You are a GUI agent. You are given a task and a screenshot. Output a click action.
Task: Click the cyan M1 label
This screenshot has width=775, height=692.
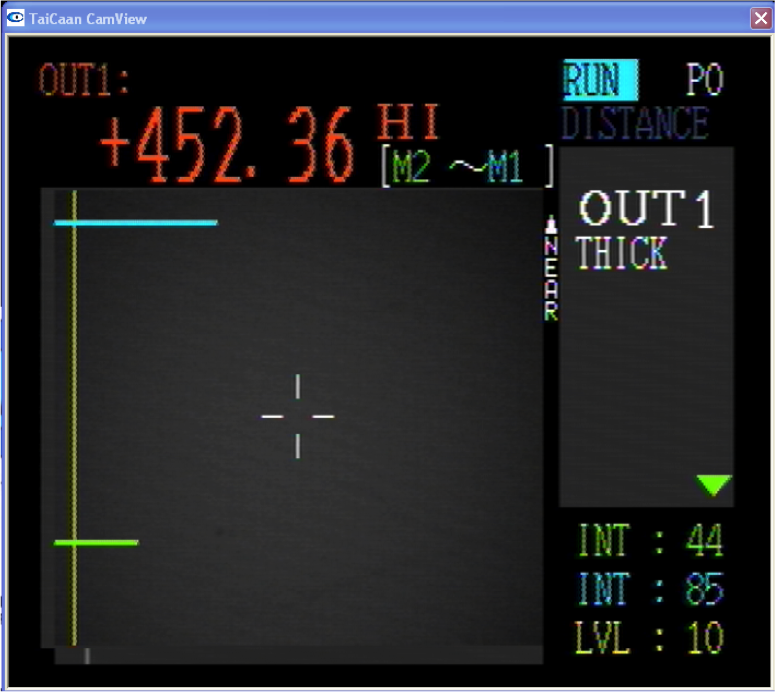point(504,168)
